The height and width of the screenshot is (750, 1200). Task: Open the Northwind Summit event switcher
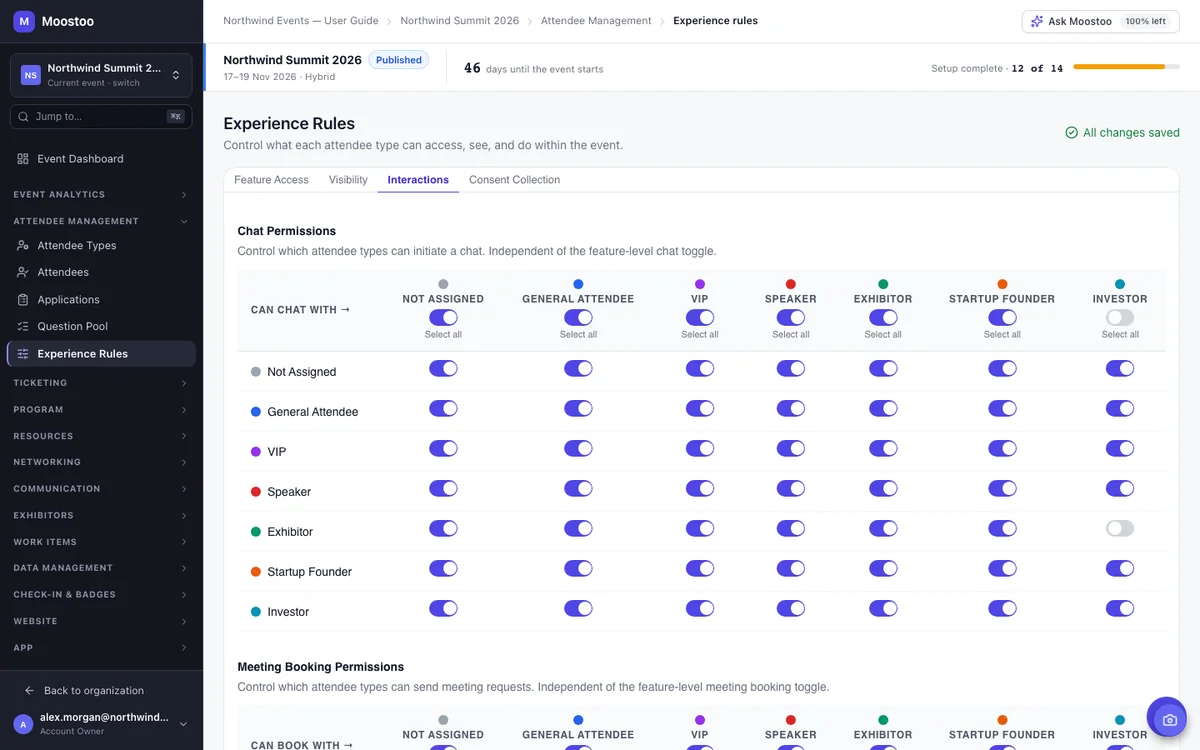tap(101, 75)
